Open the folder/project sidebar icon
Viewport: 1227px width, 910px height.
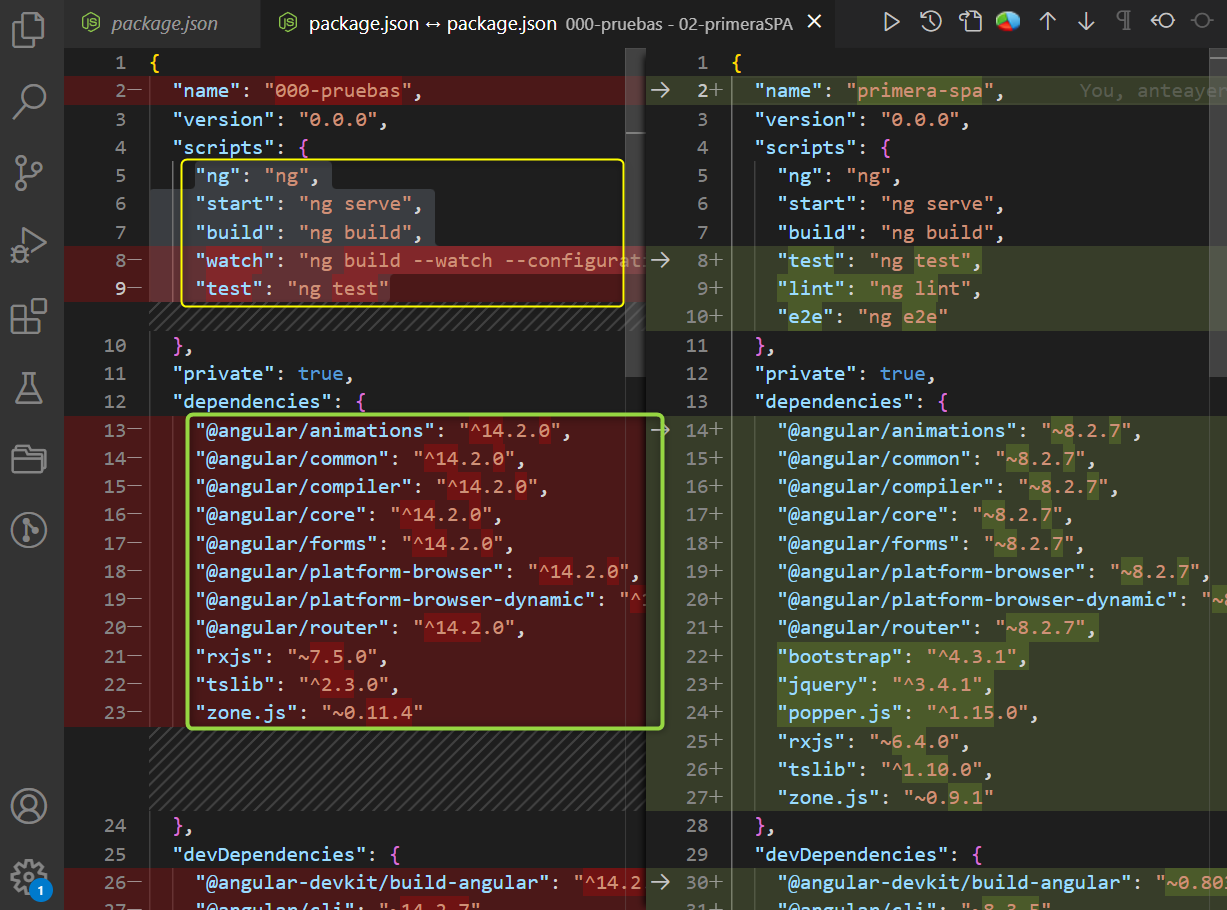[x=28, y=459]
